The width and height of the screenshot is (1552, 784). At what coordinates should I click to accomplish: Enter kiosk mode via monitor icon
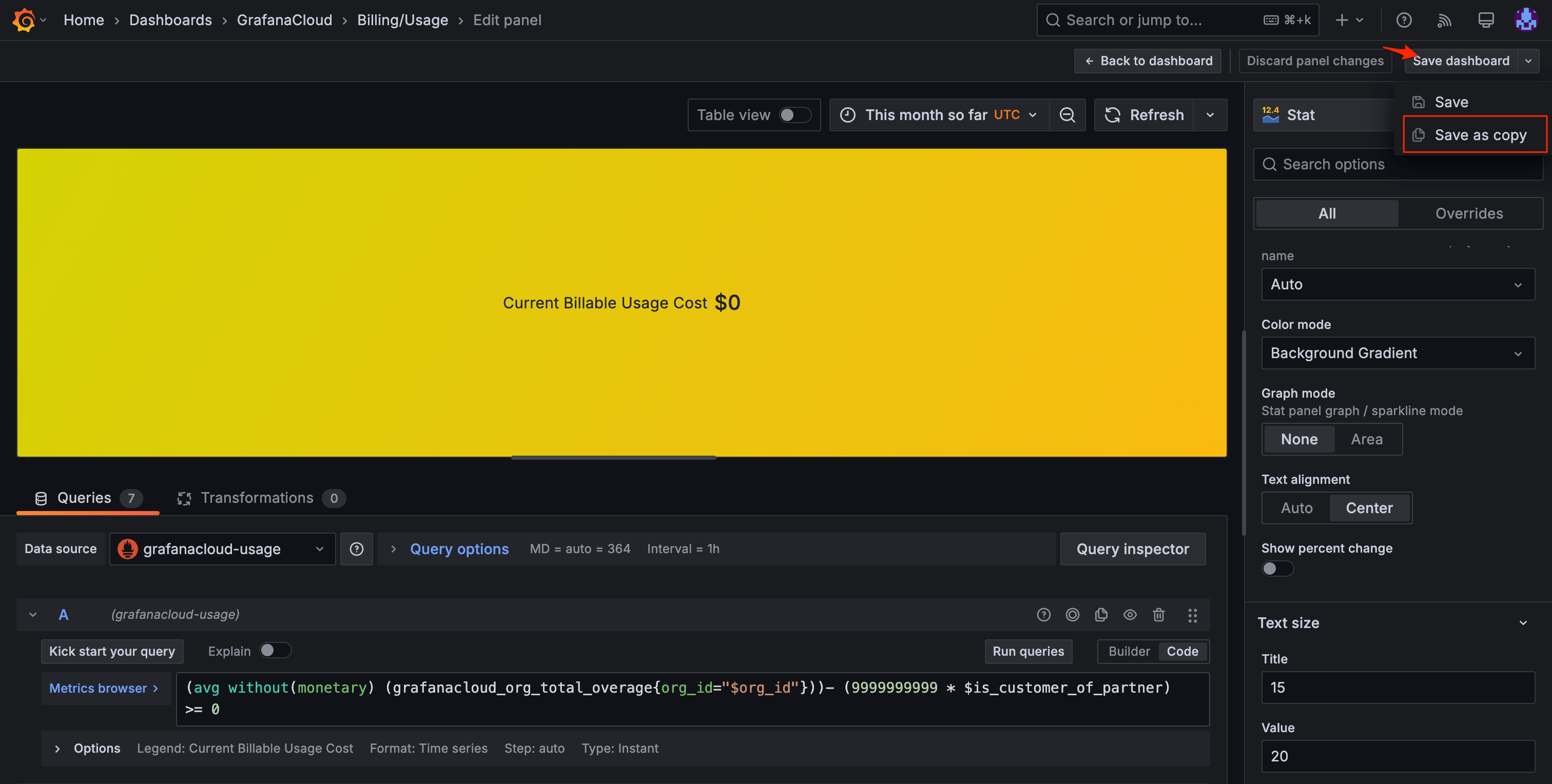(x=1485, y=20)
